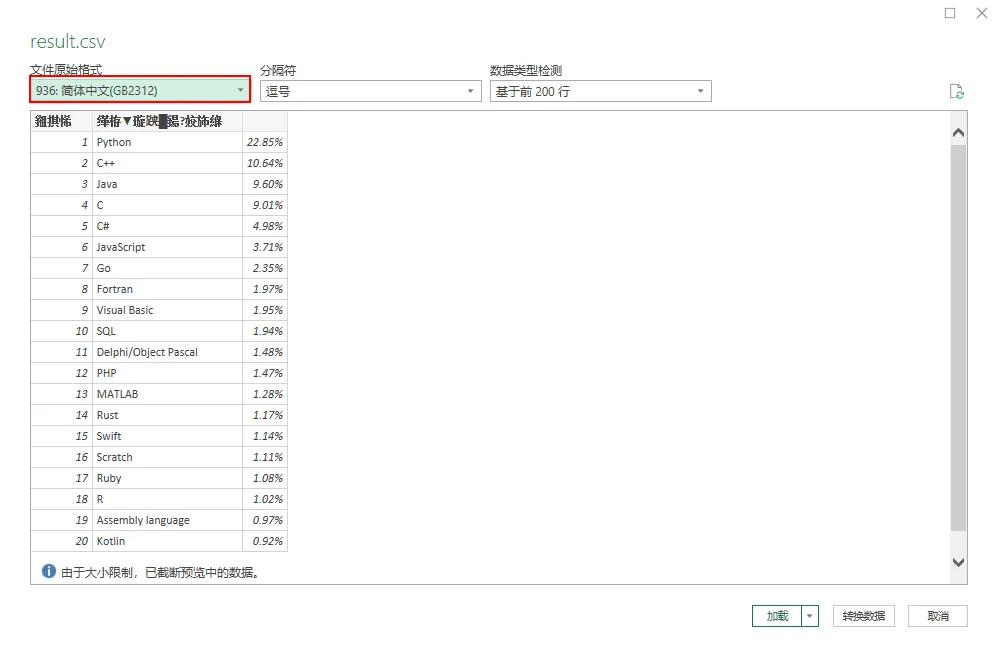Select the first garbled column header
This screenshot has height=657, width=998.
[61, 121]
